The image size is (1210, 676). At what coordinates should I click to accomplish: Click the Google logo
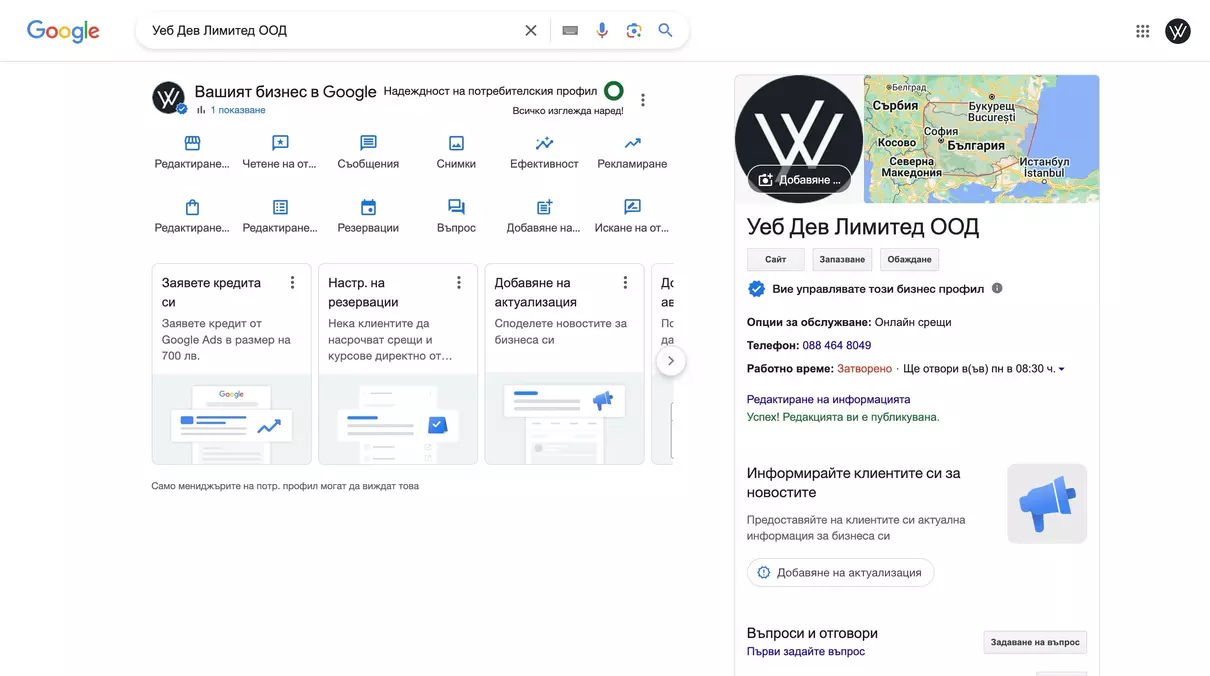click(x=63, y=31)
